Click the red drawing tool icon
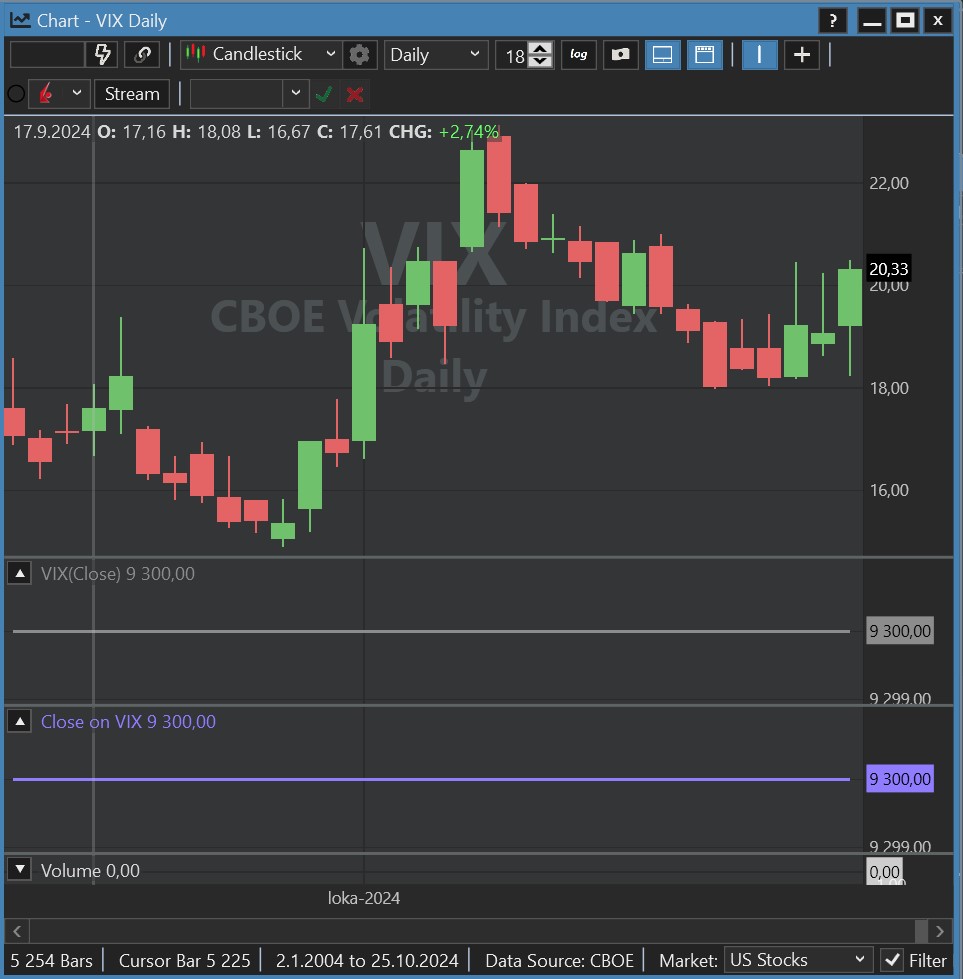 [46, 94]
